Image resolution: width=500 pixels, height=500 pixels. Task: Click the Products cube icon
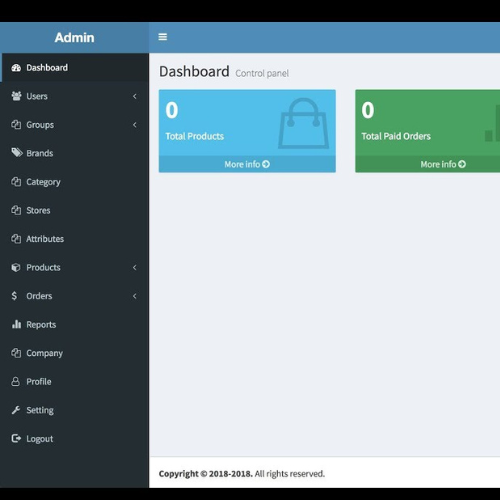16,267
